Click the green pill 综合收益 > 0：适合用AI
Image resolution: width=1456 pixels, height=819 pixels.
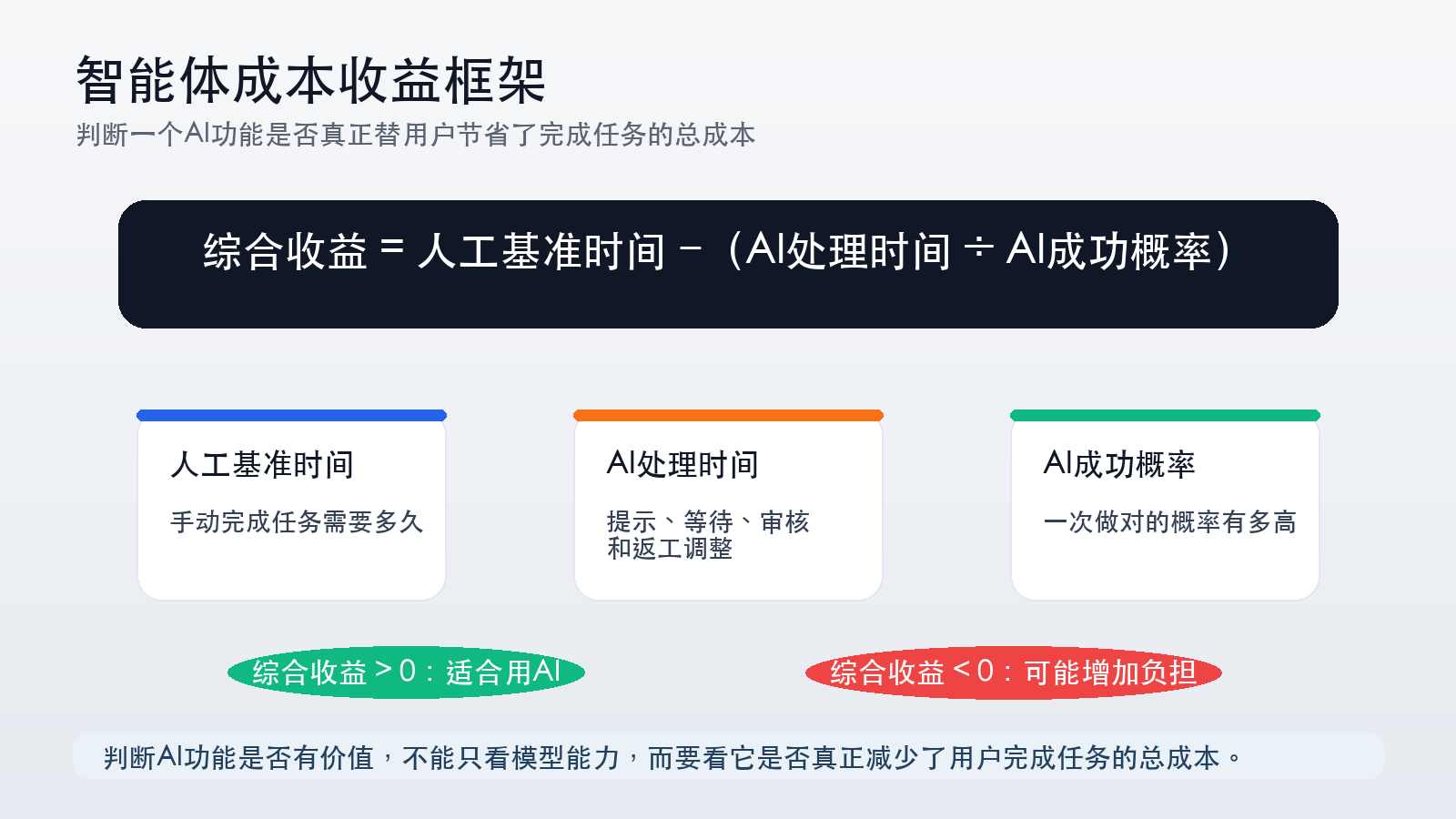(406, 672)
